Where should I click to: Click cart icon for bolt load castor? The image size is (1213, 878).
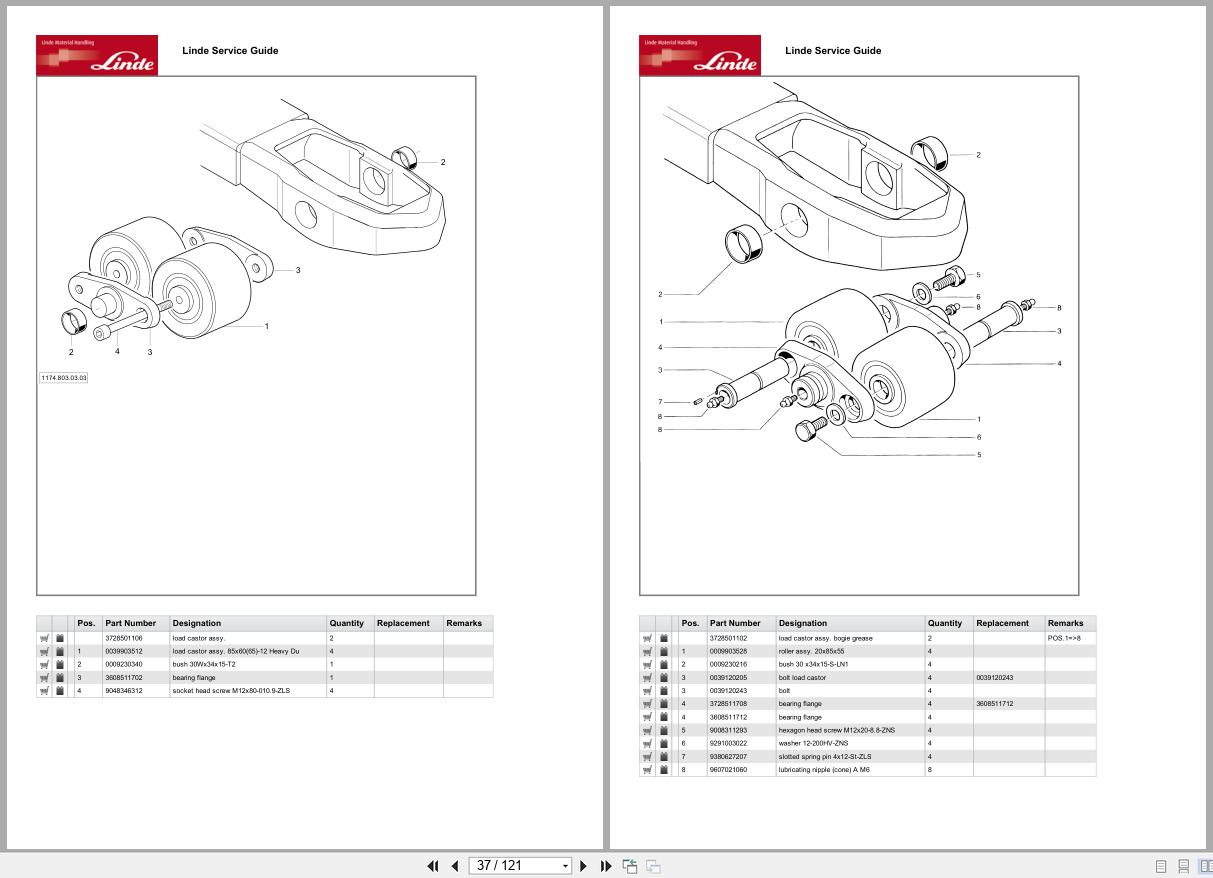[648, 677]
